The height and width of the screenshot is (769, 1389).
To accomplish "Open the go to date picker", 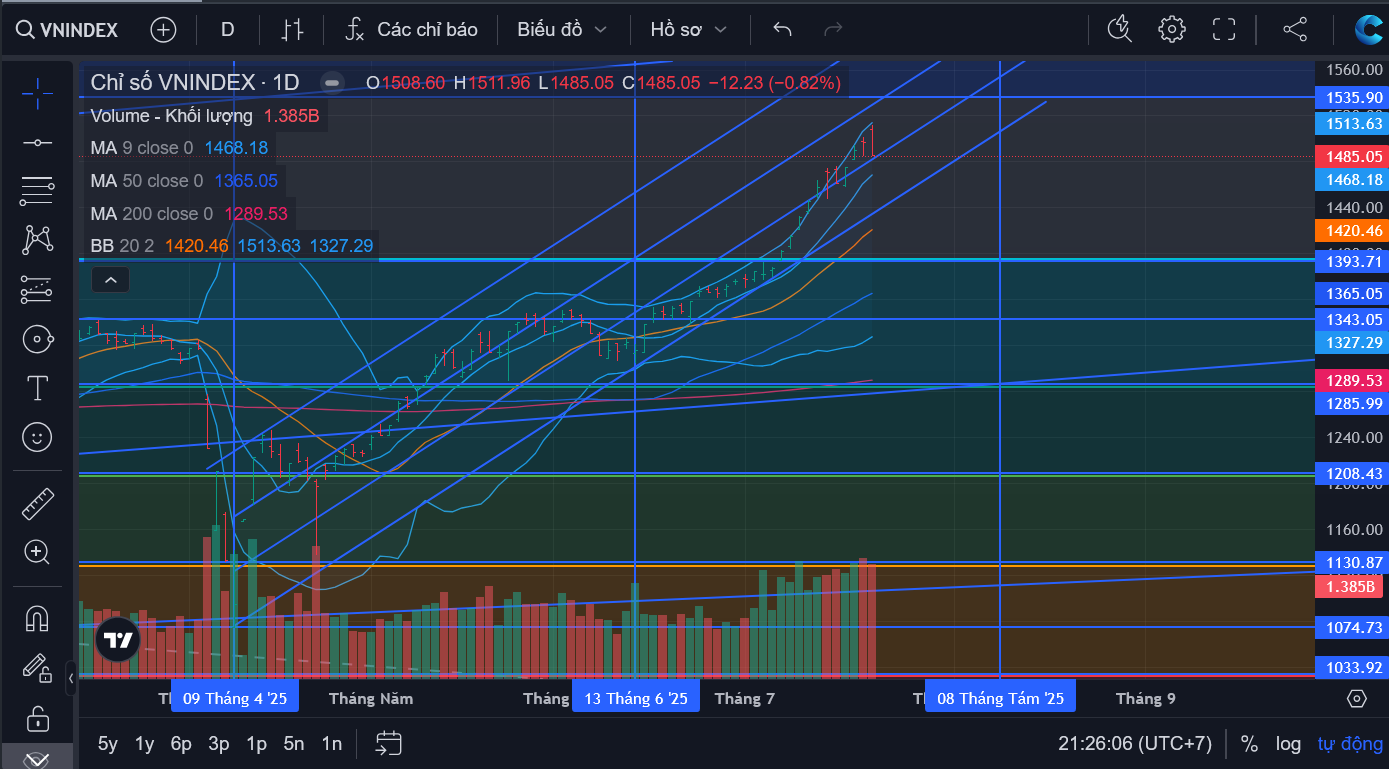I will (x=389, y=743).
